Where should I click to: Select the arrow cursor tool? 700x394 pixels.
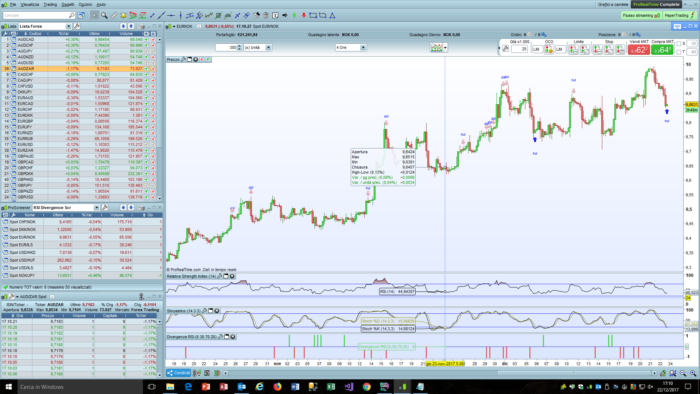click(95, 15)
